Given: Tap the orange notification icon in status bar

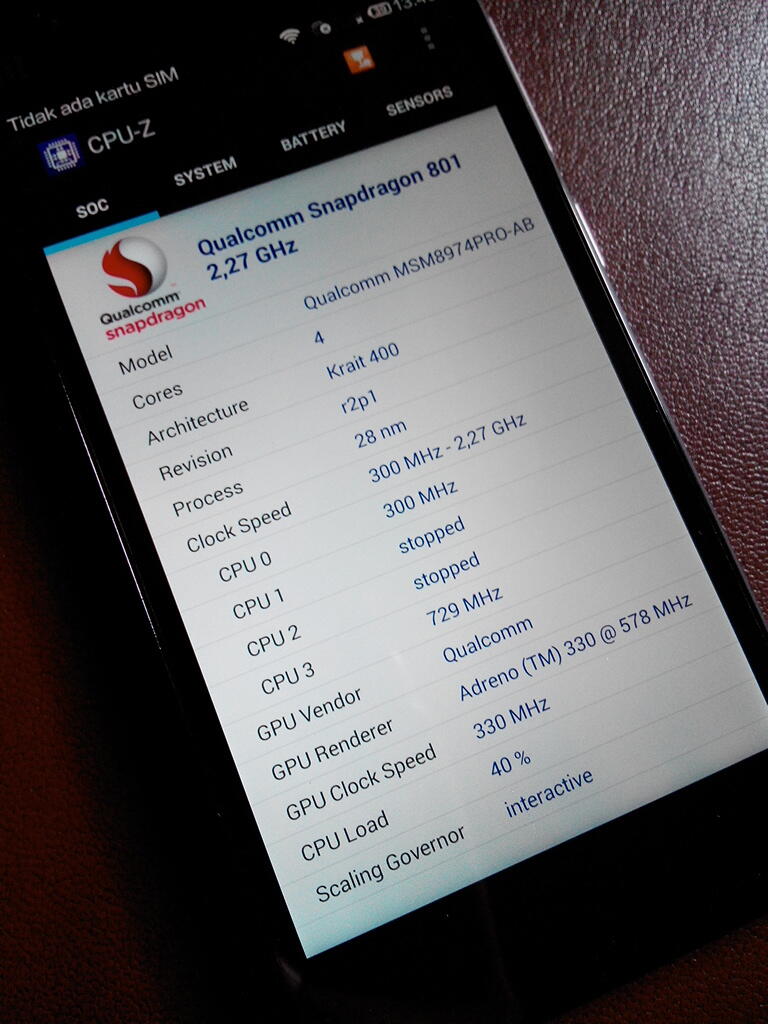Looking at the screenshot, I should click(x=359, y=60).
